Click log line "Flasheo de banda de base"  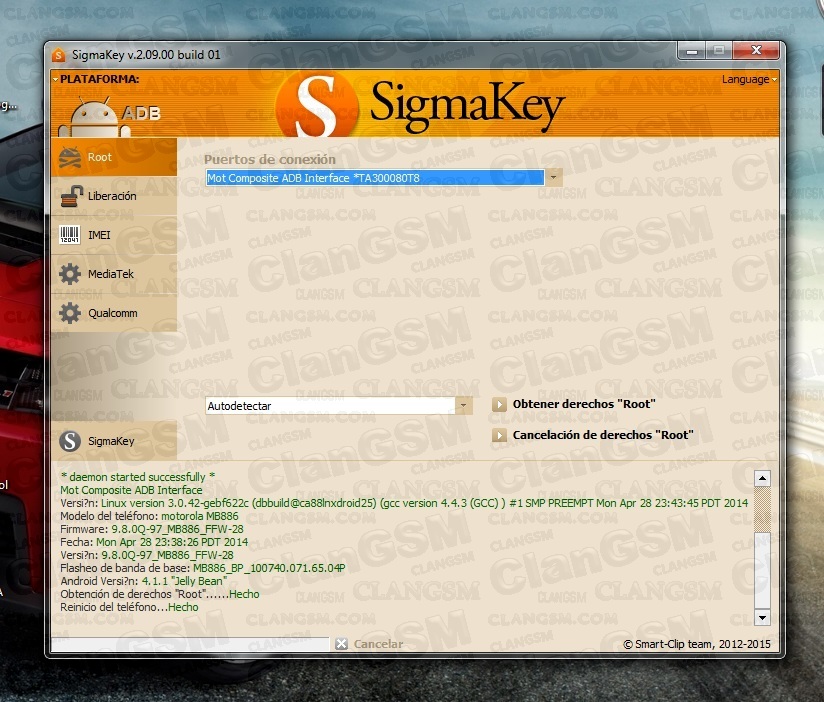[x=203, y=568]
